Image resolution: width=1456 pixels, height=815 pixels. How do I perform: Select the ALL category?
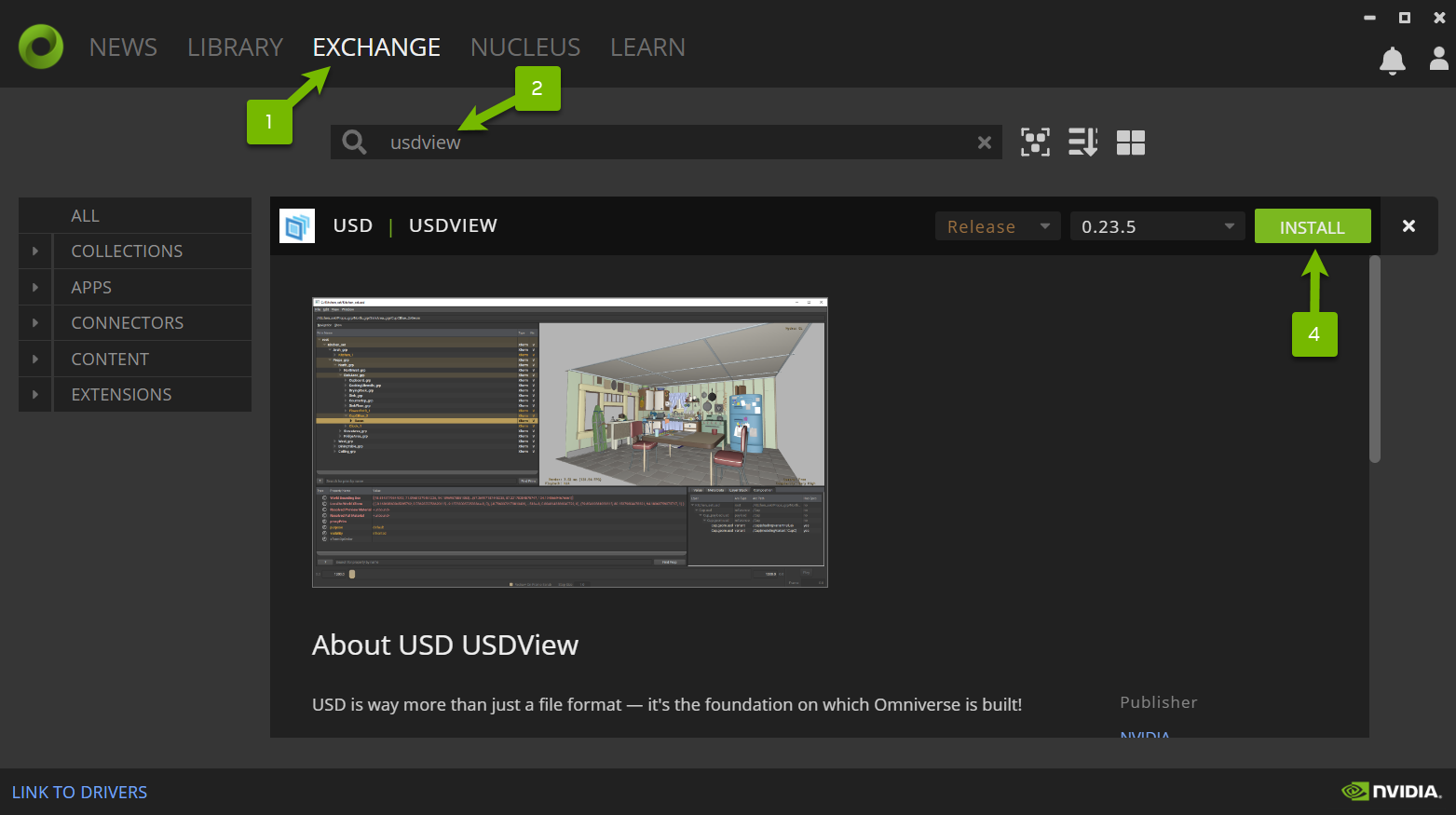[x=135, y=215]
